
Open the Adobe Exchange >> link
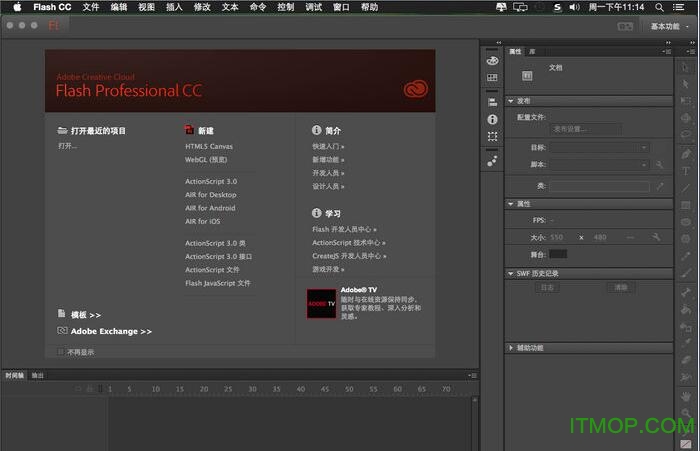pyautogui.click(x=111, y=331)
